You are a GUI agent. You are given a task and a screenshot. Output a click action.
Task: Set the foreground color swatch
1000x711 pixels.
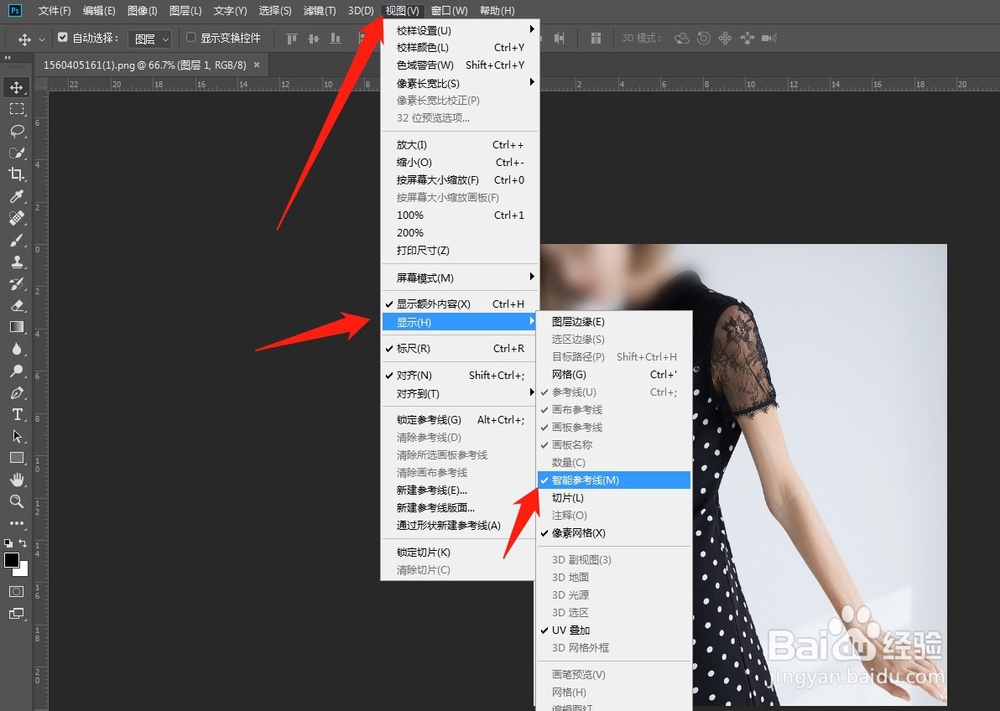[11, 561]
